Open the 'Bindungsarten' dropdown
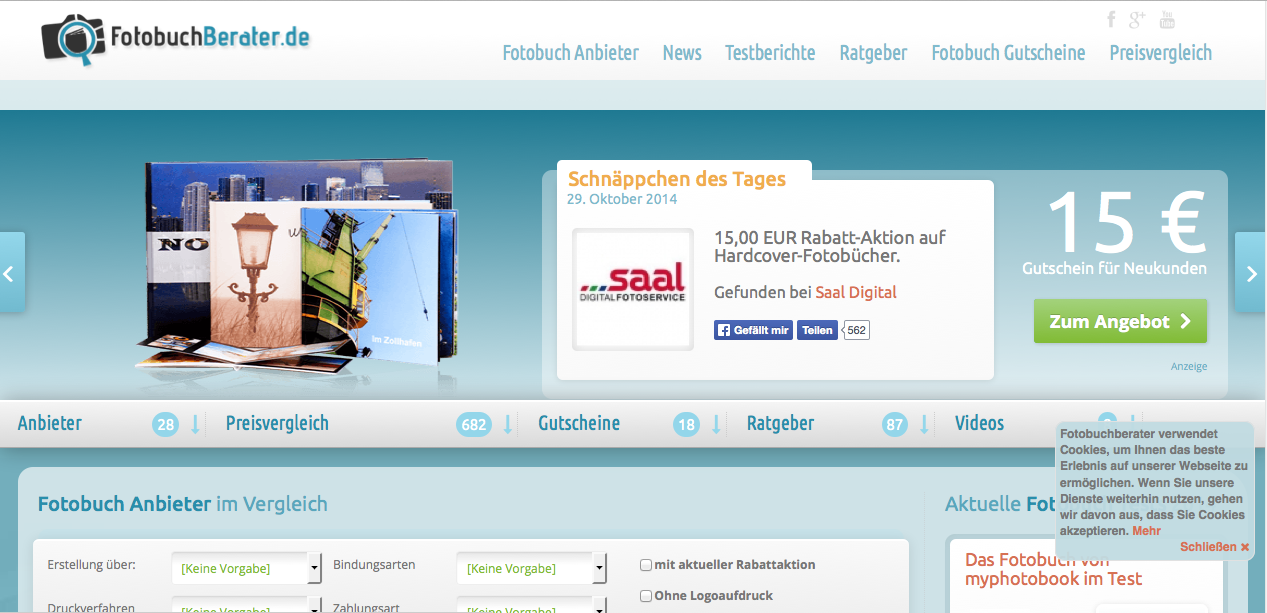This screenshot has height=613, width=1267. coord(531,568)
